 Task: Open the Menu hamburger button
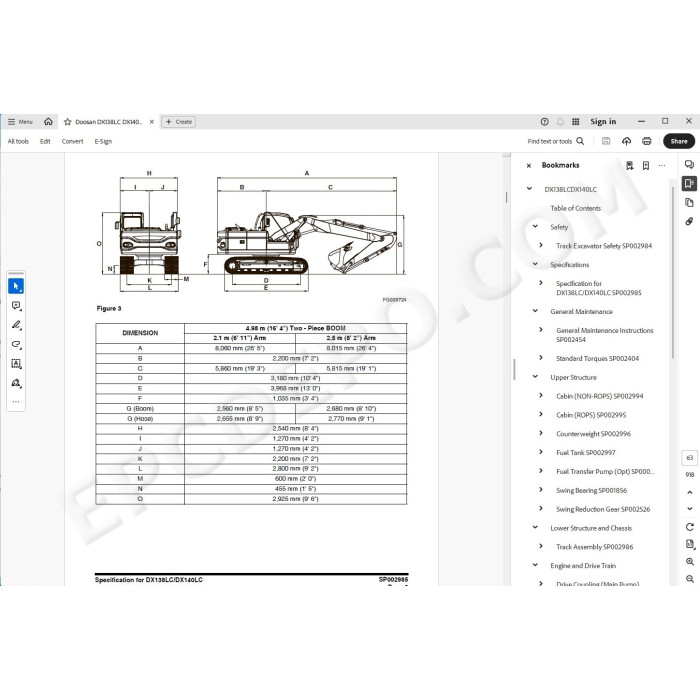click(x=20, y=121)
